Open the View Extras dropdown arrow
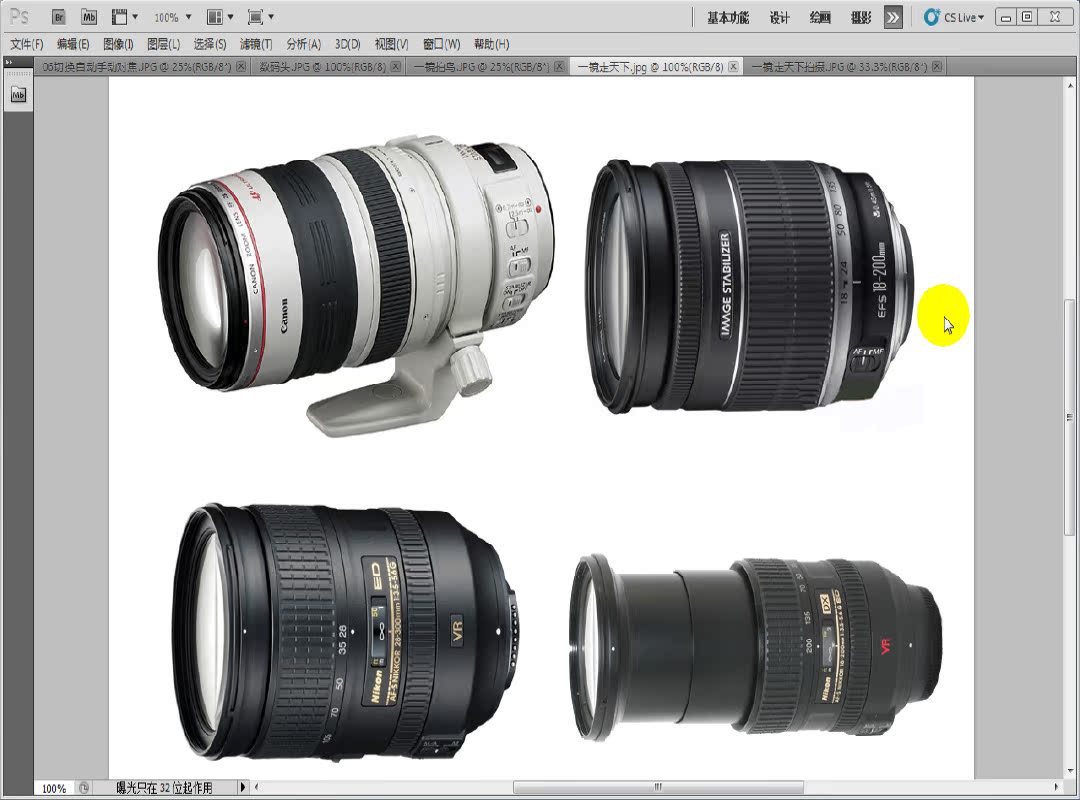1080x800 pixels. [135, 17]
